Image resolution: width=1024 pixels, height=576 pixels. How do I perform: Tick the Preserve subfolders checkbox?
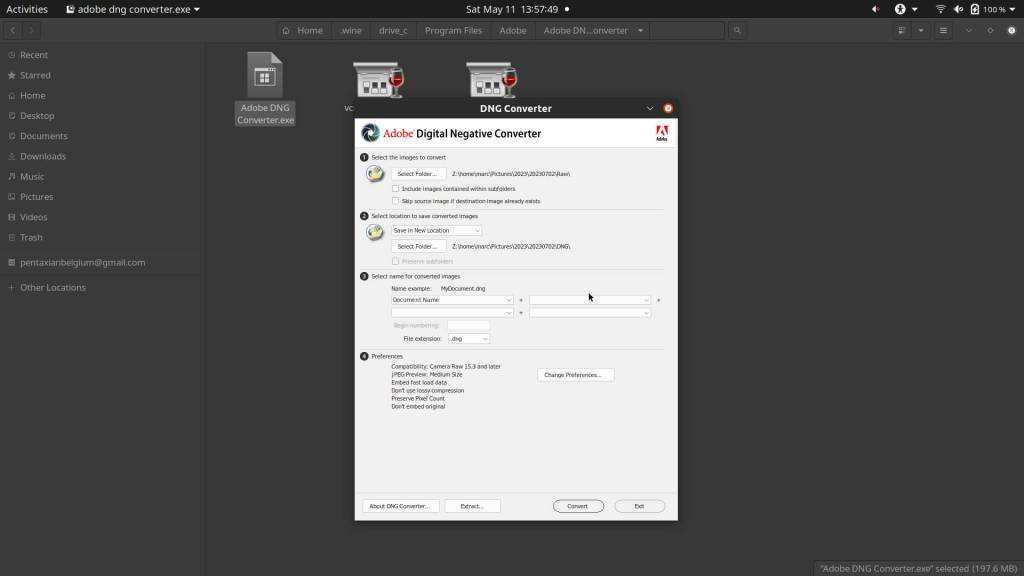click(x=395, y=261)
